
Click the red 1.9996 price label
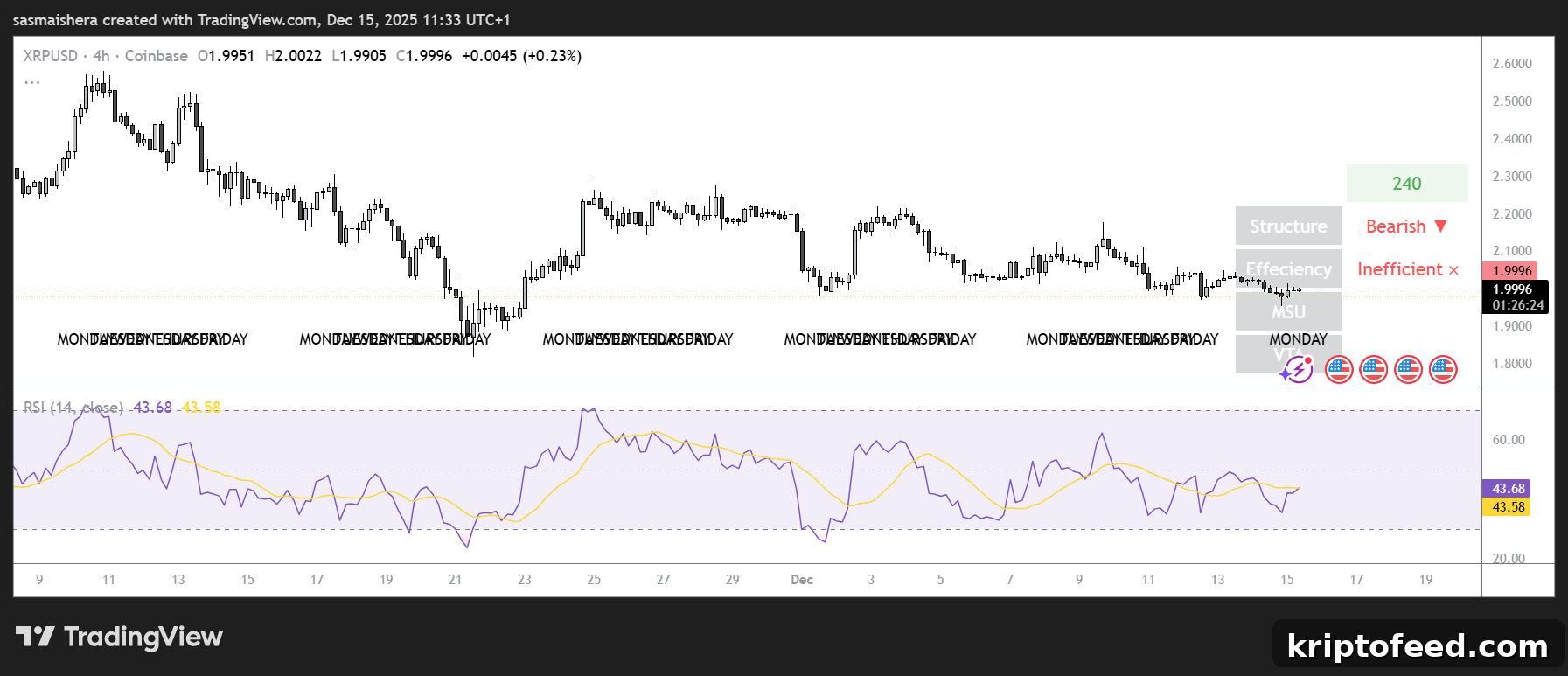click(x=1510, y=271)
